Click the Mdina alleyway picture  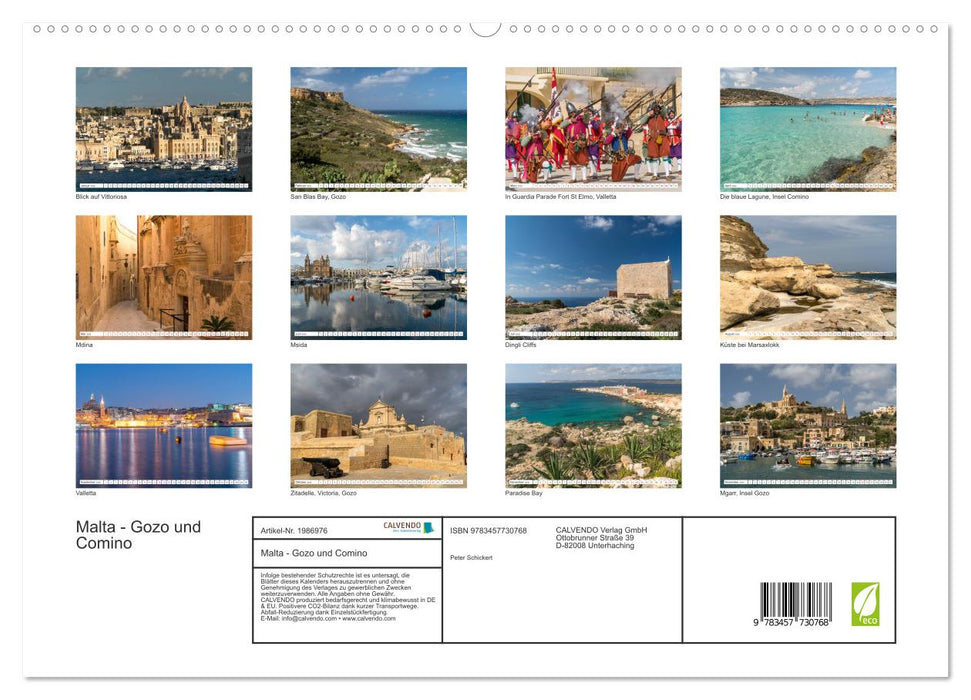163,276
